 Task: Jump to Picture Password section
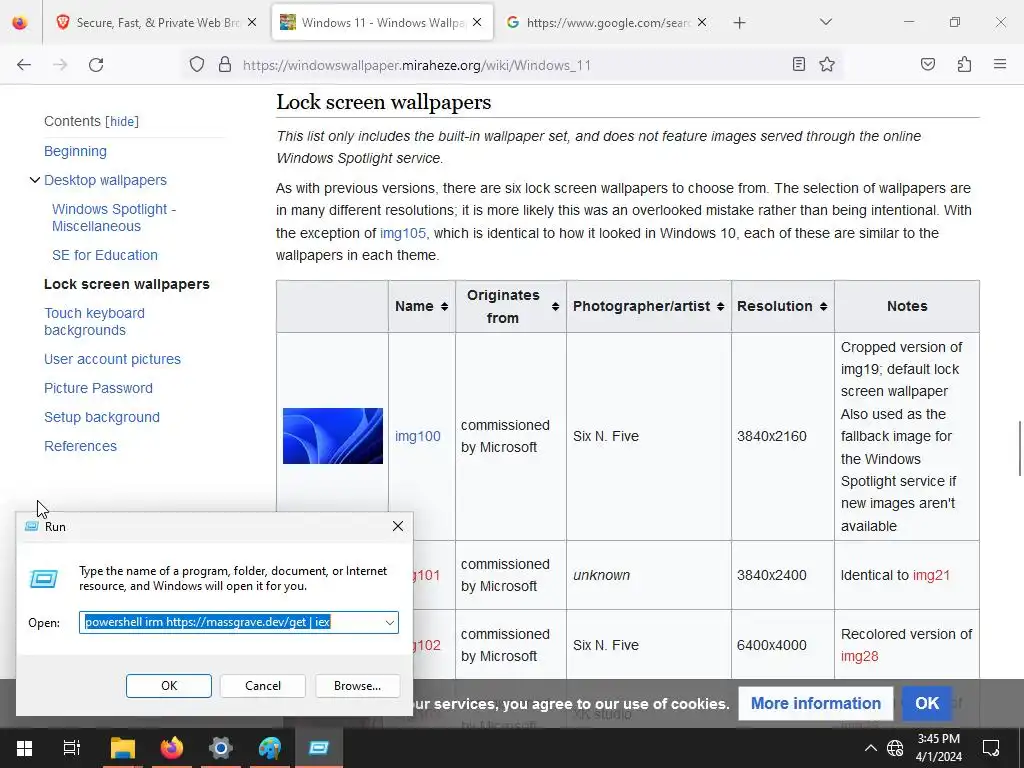click(x=98, y=388)
